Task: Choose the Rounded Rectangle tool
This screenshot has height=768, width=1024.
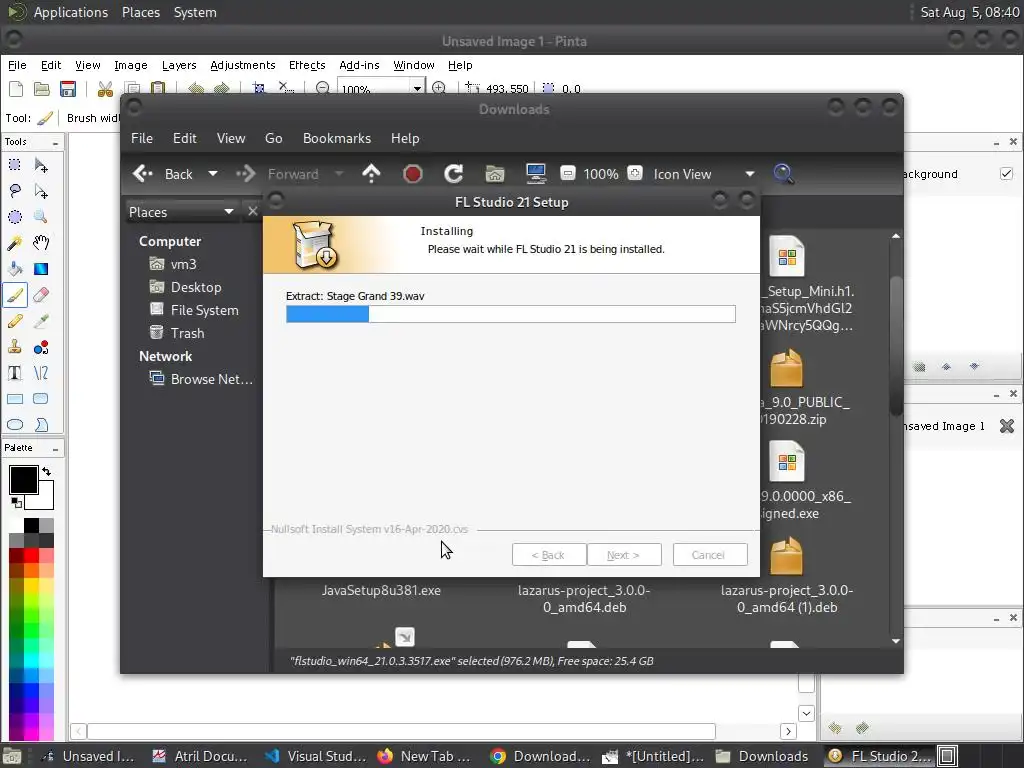Action: point(41,399)
